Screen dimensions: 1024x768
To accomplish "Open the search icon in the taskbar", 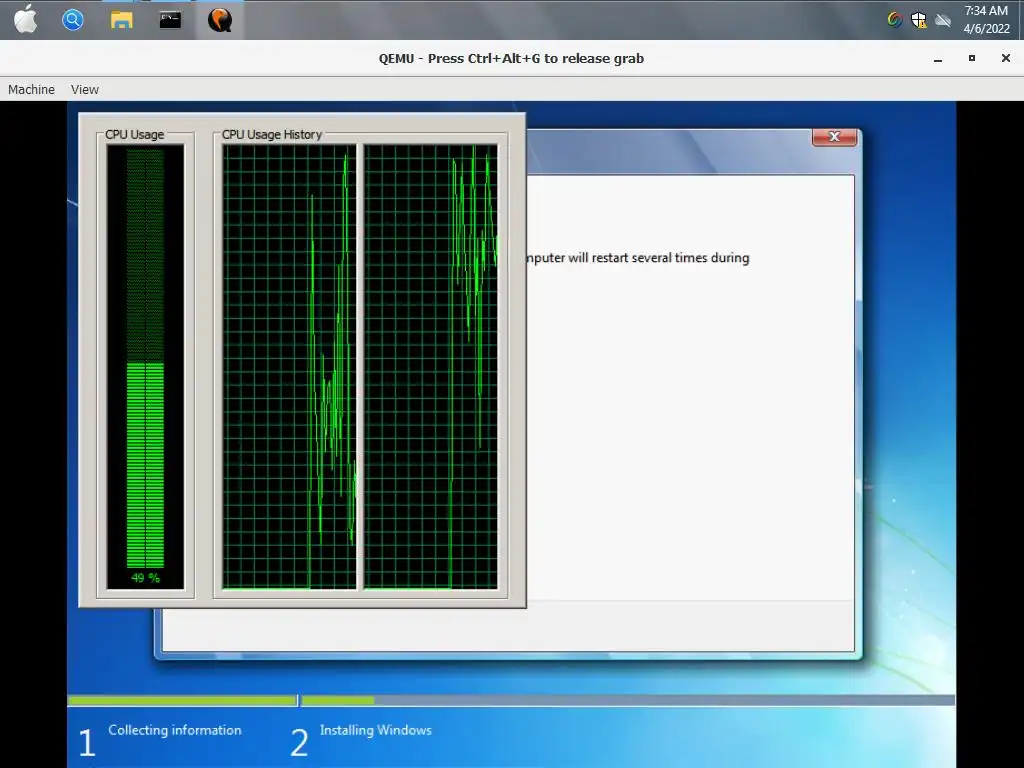I will tap(72, 20).
